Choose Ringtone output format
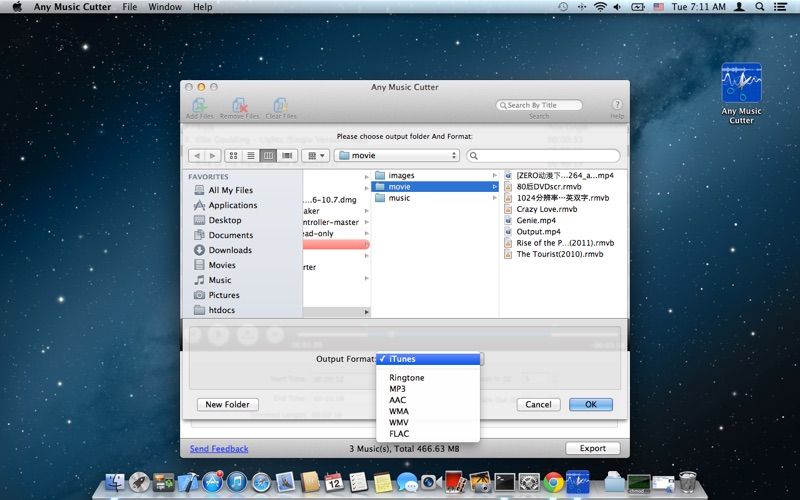This screenshot has width=800, height=500. [428, 378]
